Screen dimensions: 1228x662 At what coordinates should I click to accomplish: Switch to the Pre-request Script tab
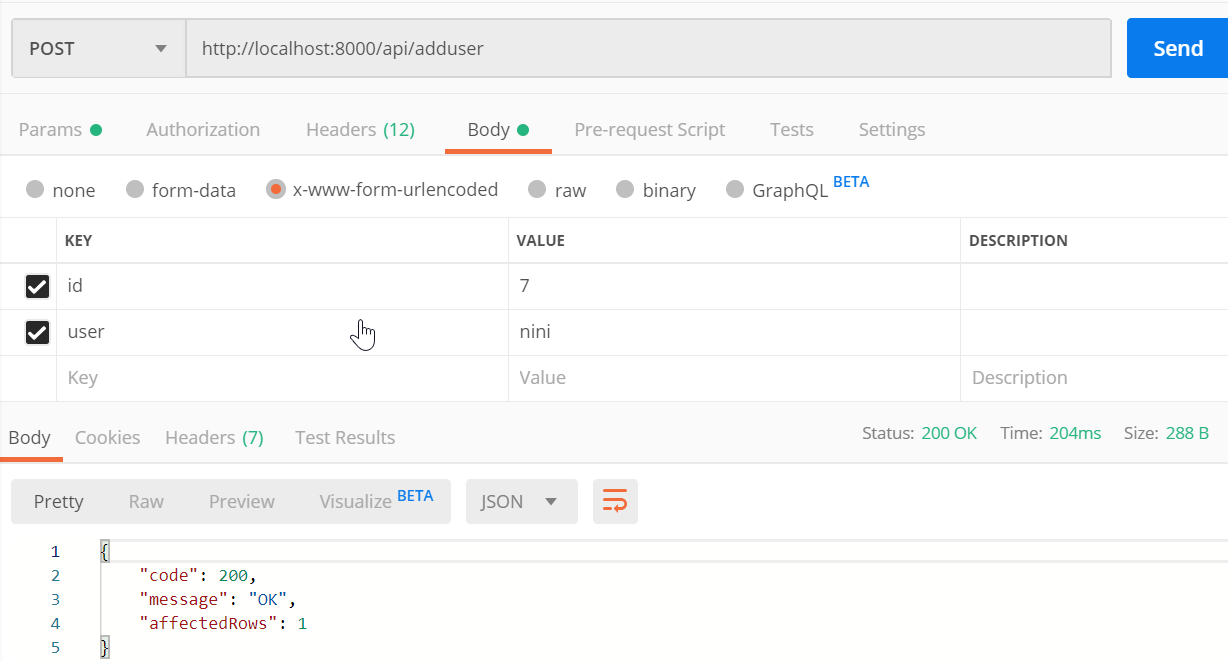649,129
